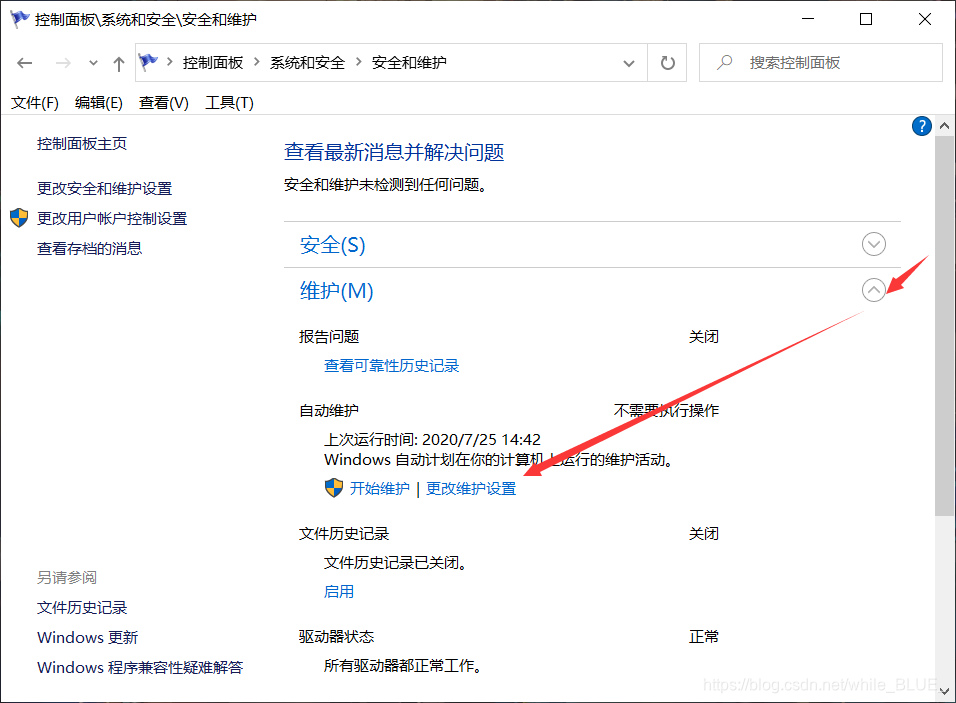Click 系统和安全 breadcrumb
The width and height of the screenshot is (956, 703).
pos(307,63)
